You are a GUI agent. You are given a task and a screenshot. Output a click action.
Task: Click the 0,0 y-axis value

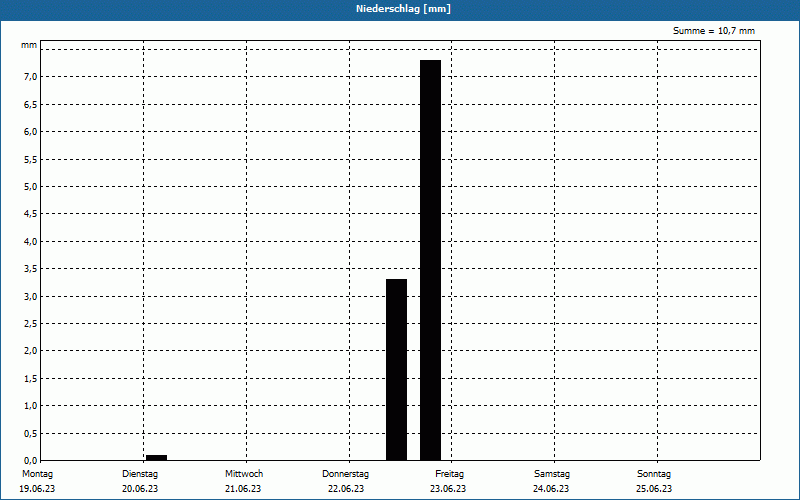tap(31, 461)
